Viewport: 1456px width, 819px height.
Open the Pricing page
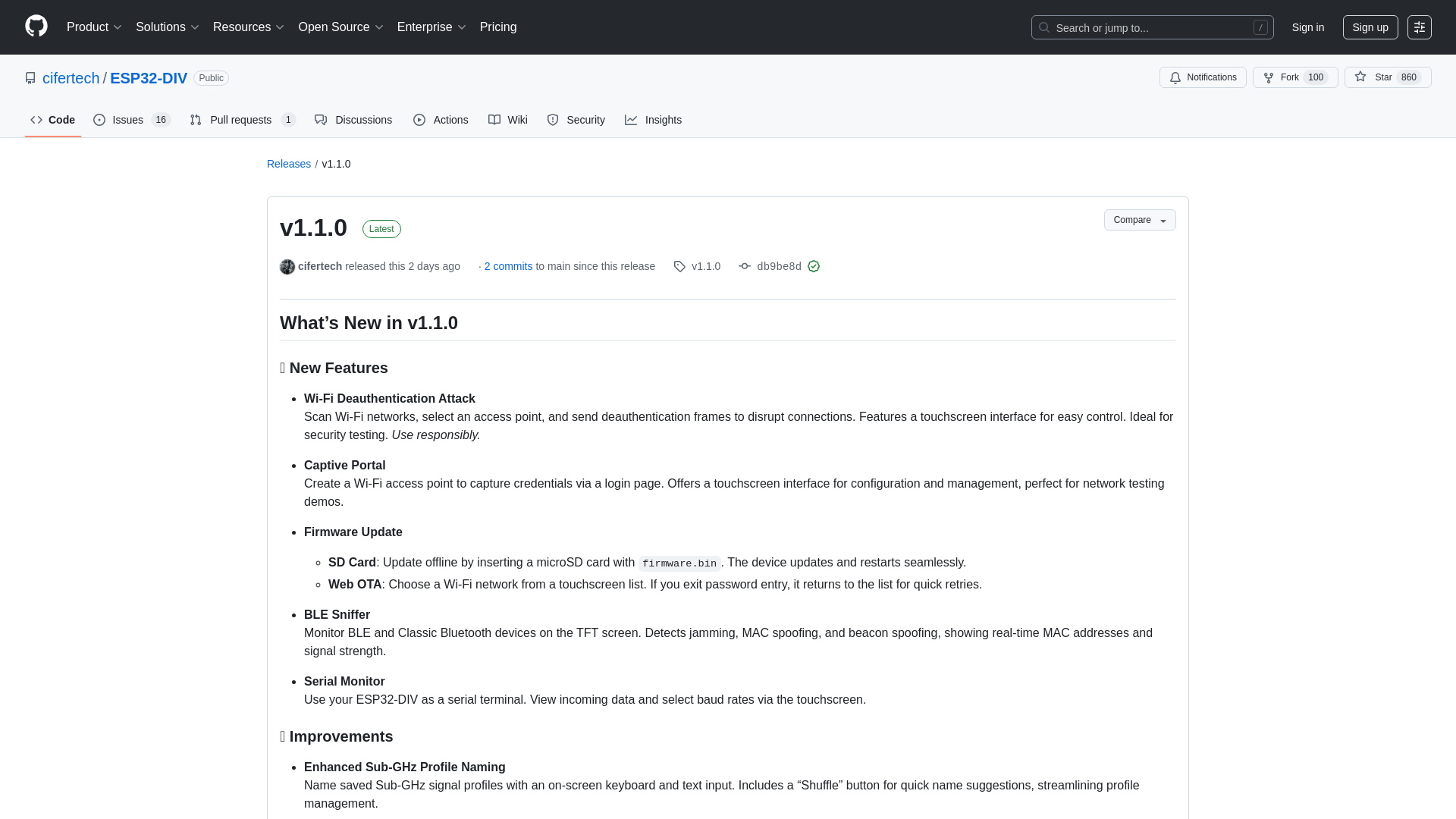[x=498, y=27]
